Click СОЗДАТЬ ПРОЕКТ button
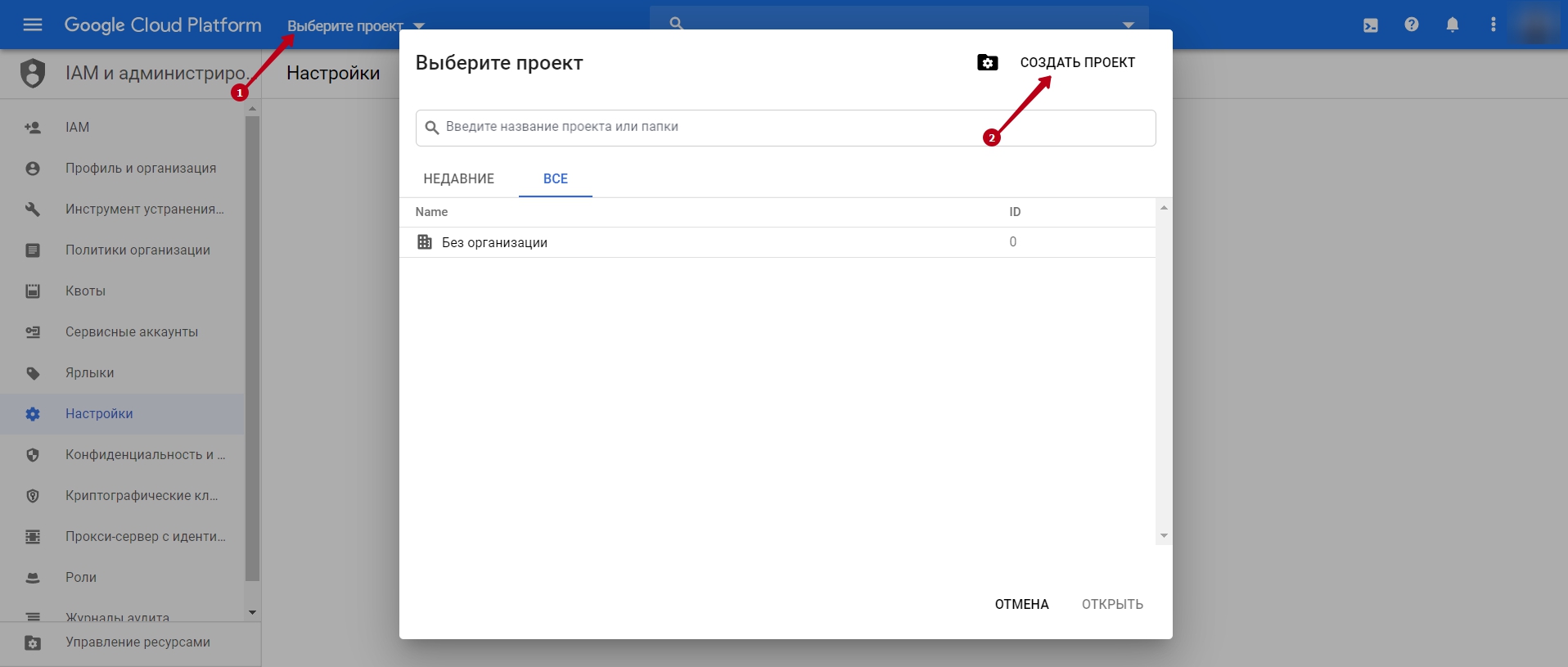1568x667 pixels. coord(1078,62)
